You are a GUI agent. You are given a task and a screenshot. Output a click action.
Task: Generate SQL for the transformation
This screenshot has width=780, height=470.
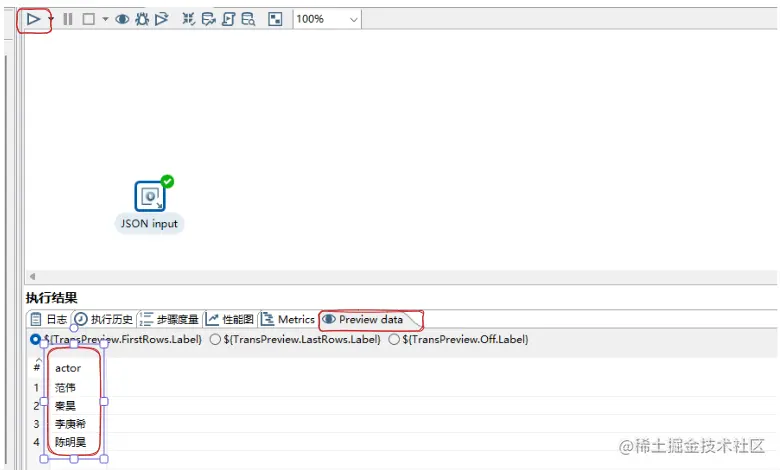(x=228, y=19)
